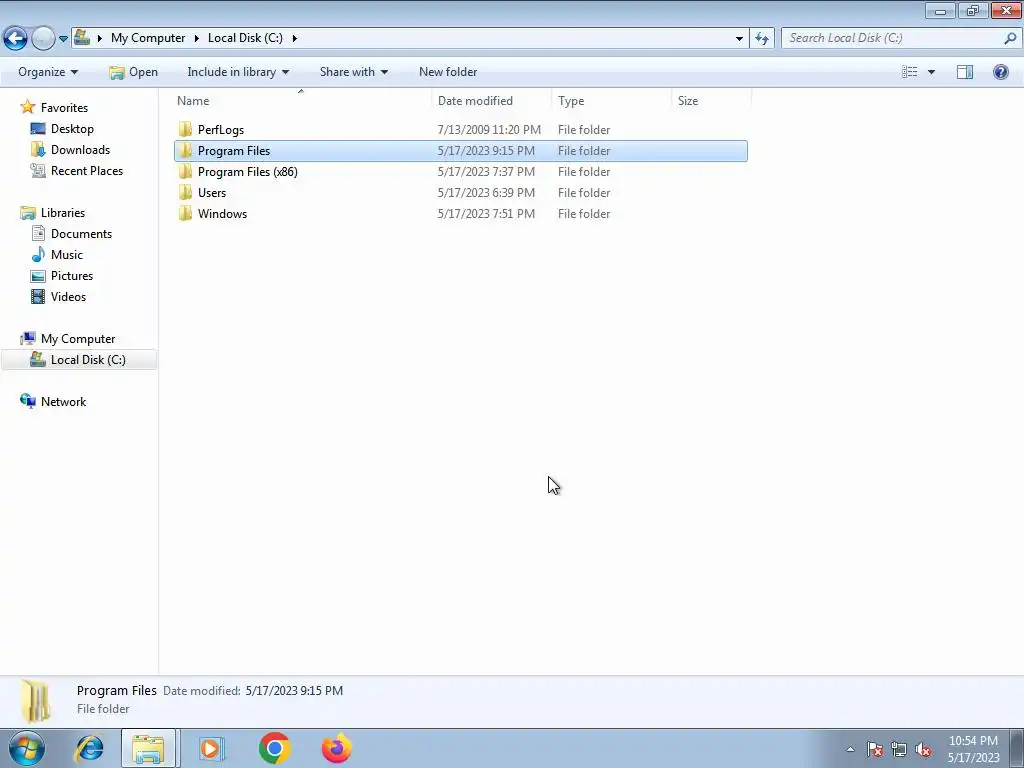
Task: Open the Music library
Action: point(67,255)
